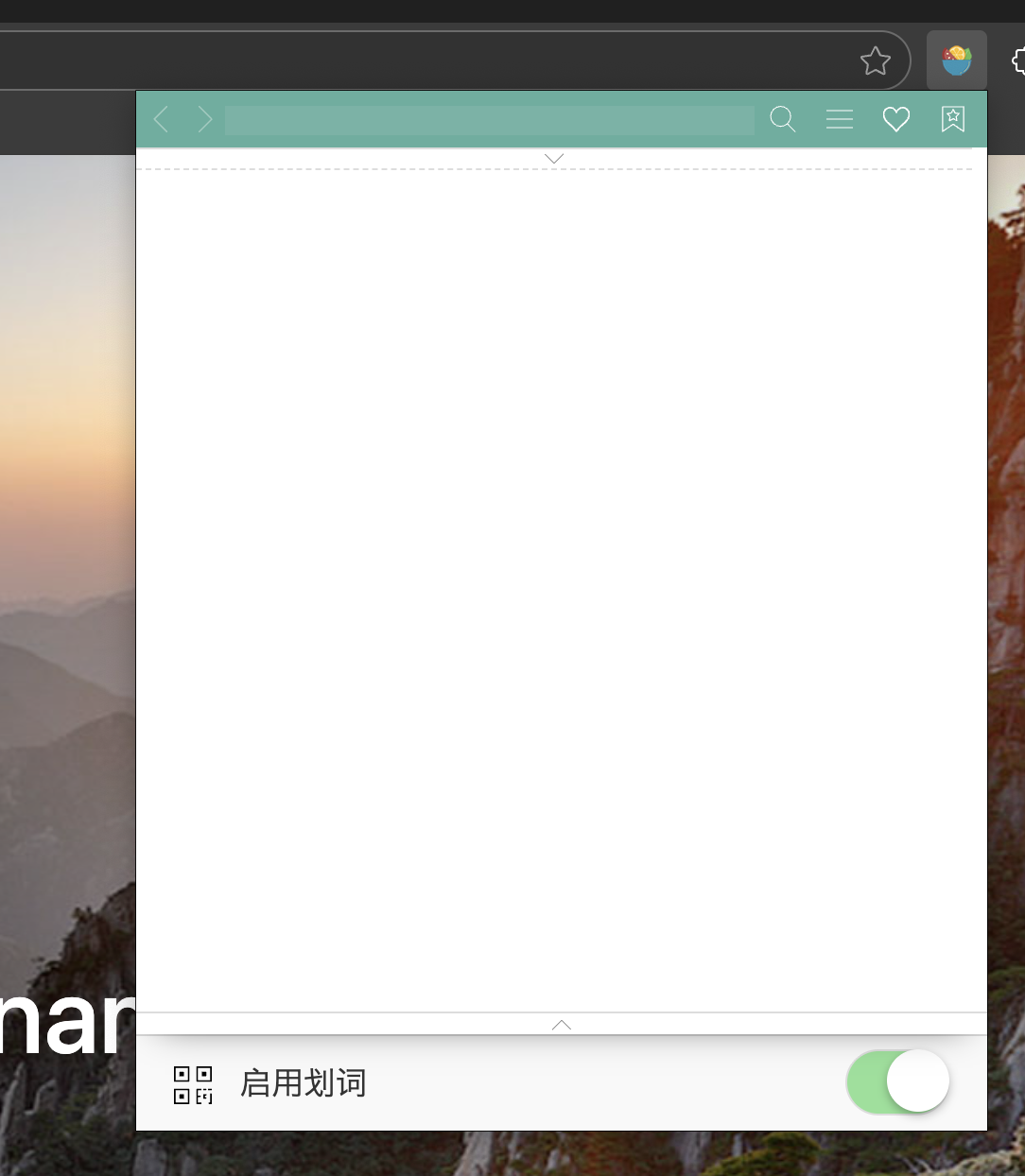
Task: Expand the down chevron below search bar
Action: (x=555, y=159)
